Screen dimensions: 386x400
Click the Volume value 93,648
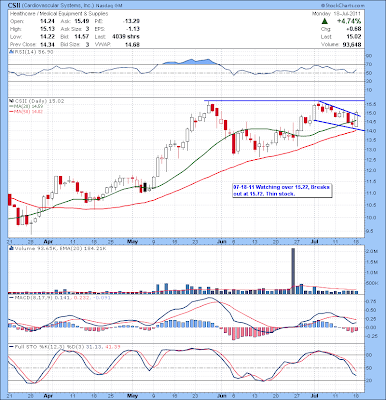pyautogui.click(x=351, y=44)
